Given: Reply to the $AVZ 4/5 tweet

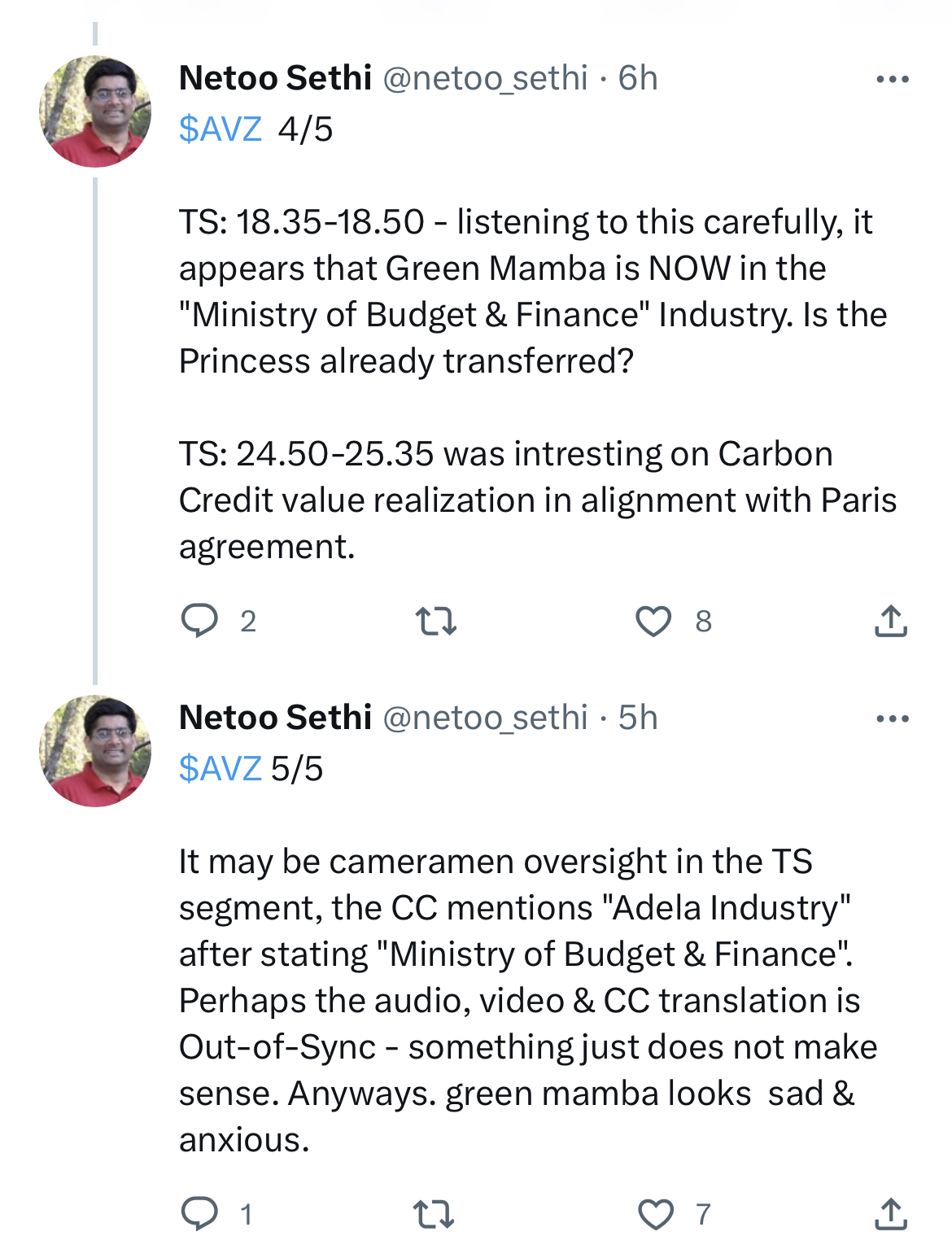Looking at the screenshot, I should [x=199, y=621].
